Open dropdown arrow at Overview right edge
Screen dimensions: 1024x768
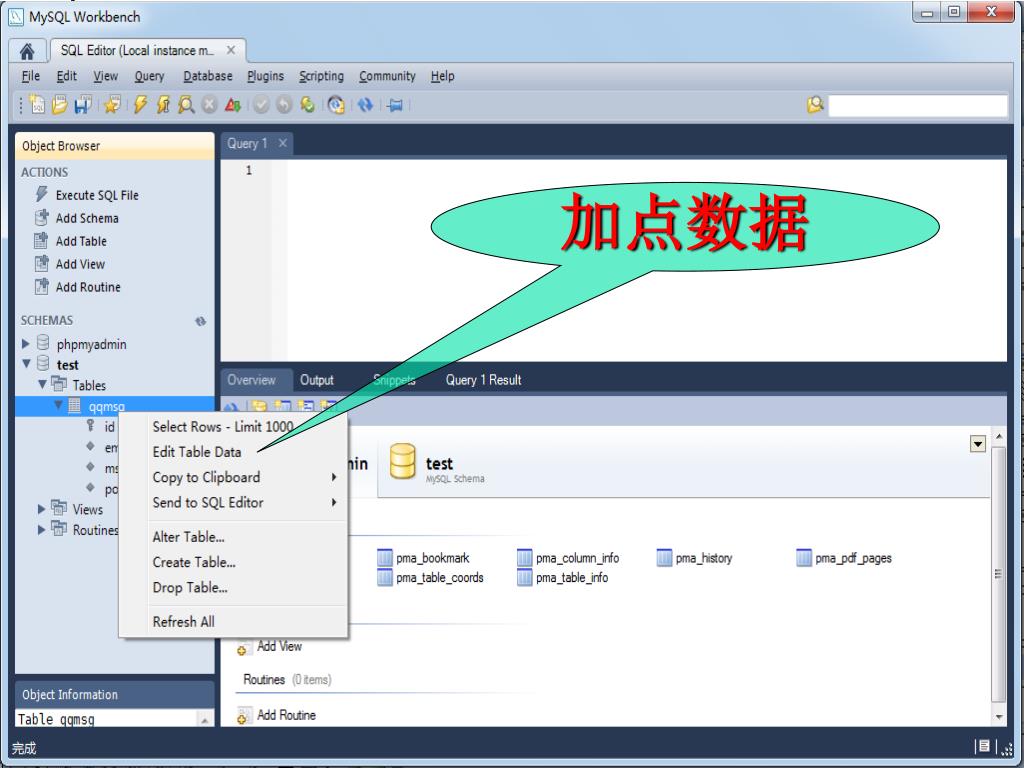[x=978, y=444]
